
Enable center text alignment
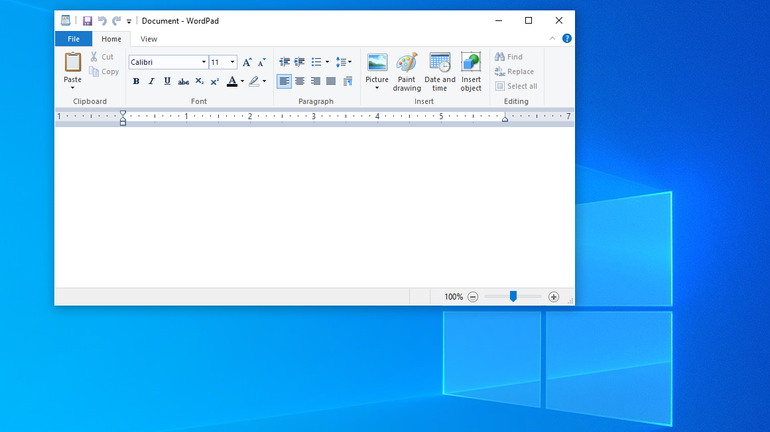[x=300, y=82]
